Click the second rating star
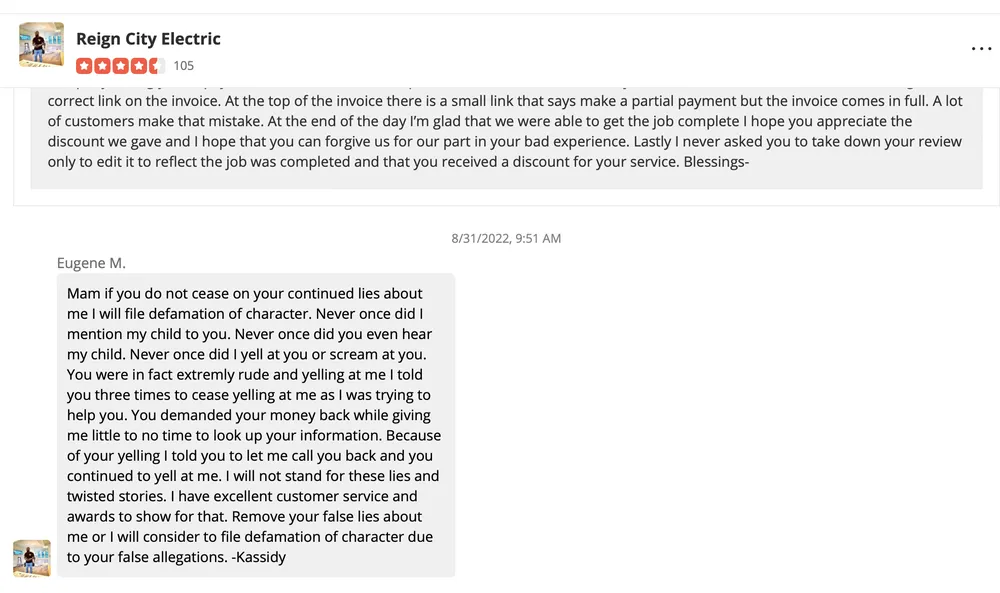1000x593 pixels. point(102,66)
